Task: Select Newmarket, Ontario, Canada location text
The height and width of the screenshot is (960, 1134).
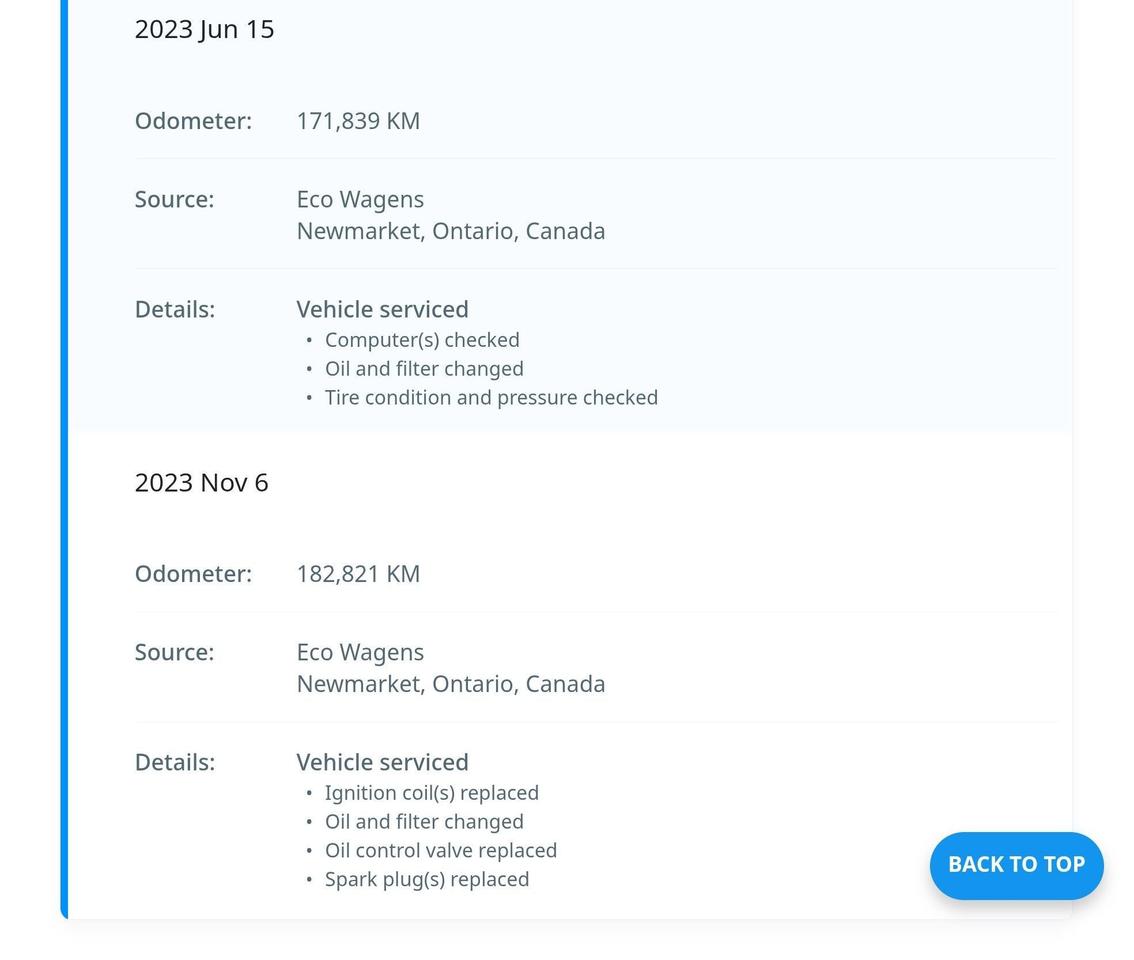Action: pyautogui.click(x=450, y=230)
